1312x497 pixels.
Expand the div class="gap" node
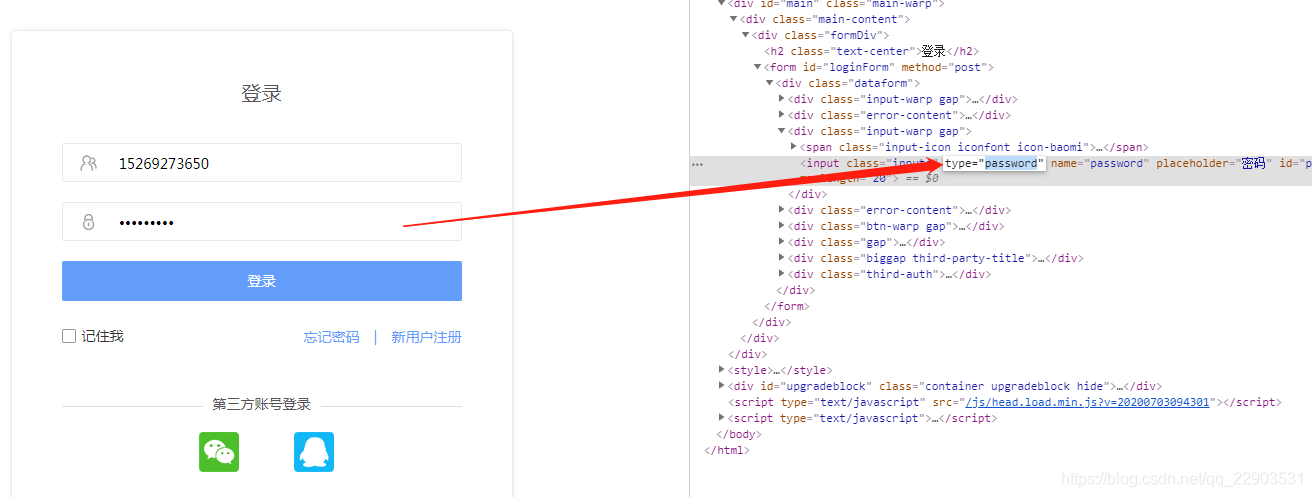click(x=781, y=242)
